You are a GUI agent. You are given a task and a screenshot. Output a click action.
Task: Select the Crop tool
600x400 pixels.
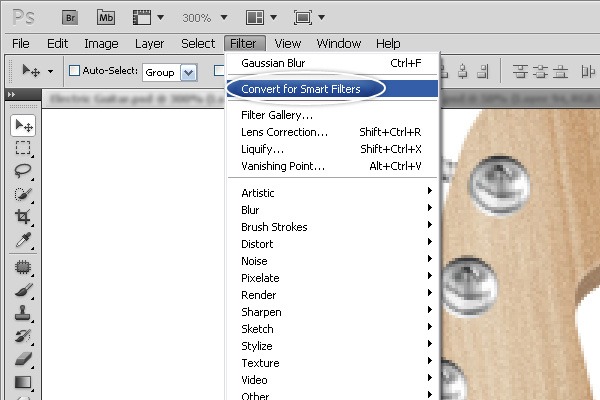pyautogui.click(x=23, y=217)
